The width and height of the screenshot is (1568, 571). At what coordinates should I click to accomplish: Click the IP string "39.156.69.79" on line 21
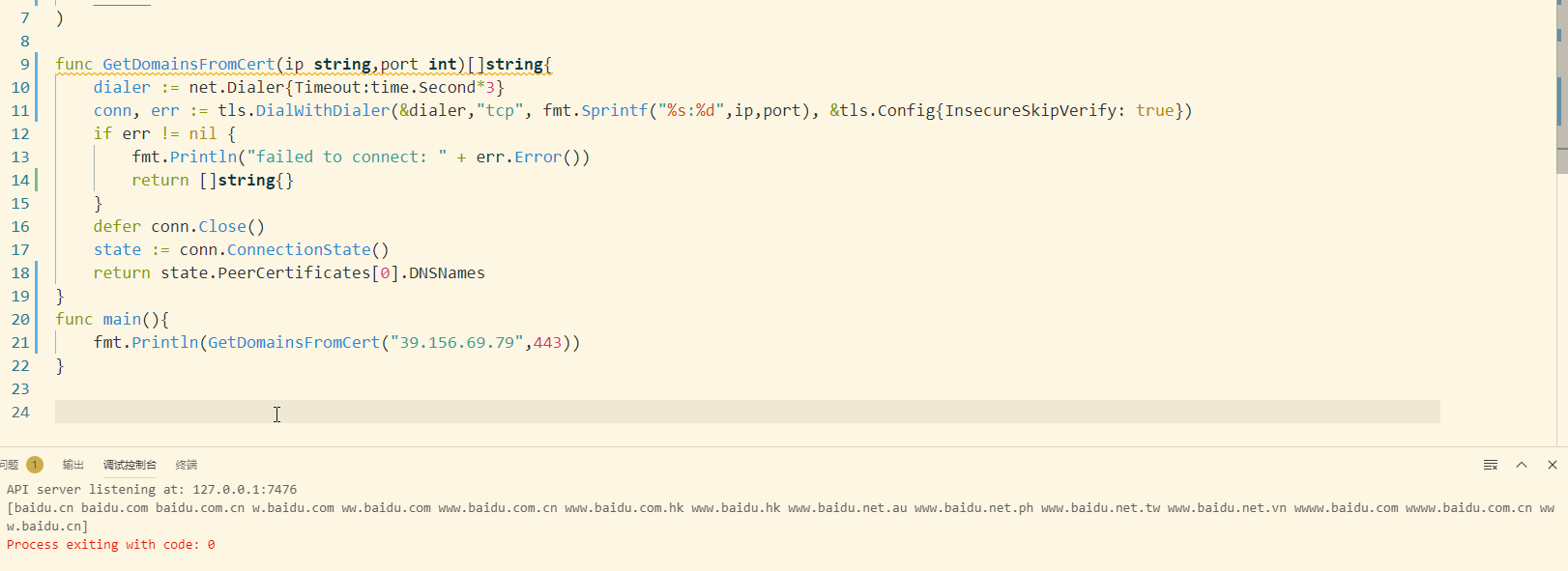[x=456, y=342]
